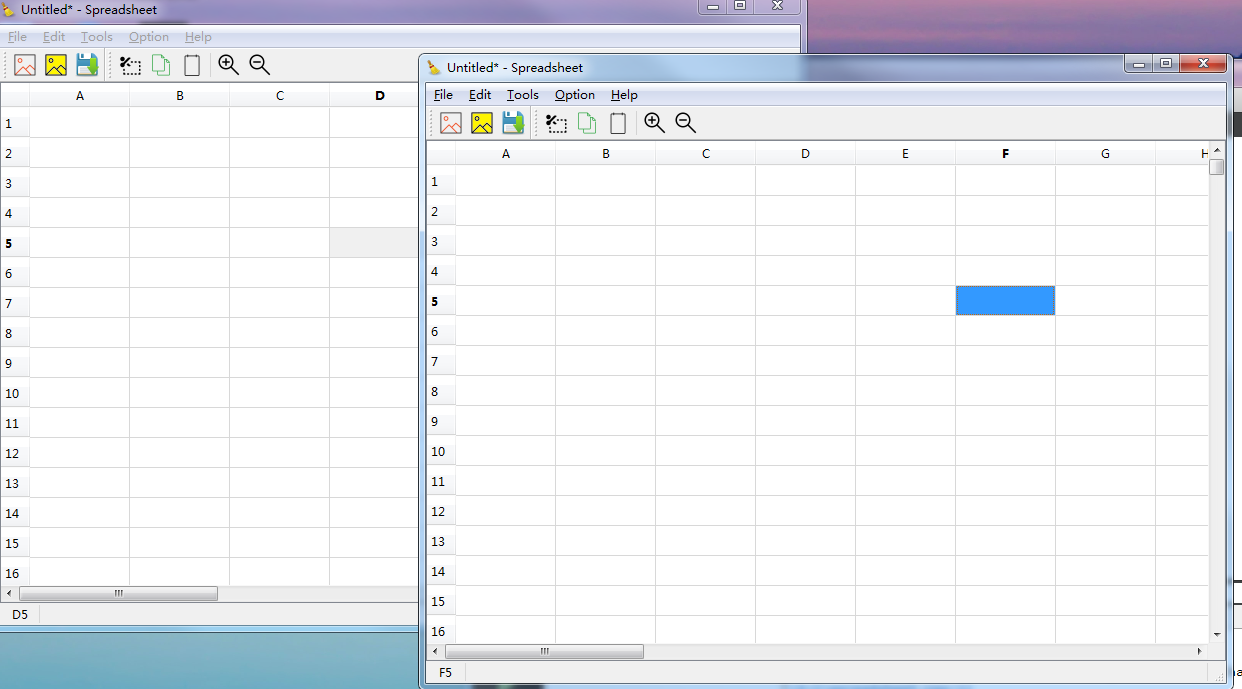Select bold column D header in background window
The height and width of the screenshot is (689, 1242).
click(375, 95)
